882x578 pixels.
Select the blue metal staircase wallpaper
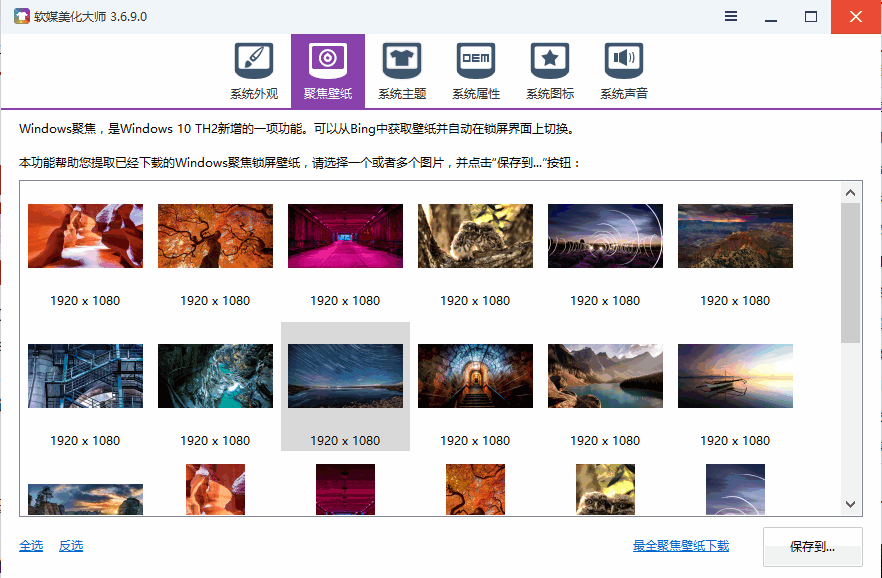click(85, 376)
